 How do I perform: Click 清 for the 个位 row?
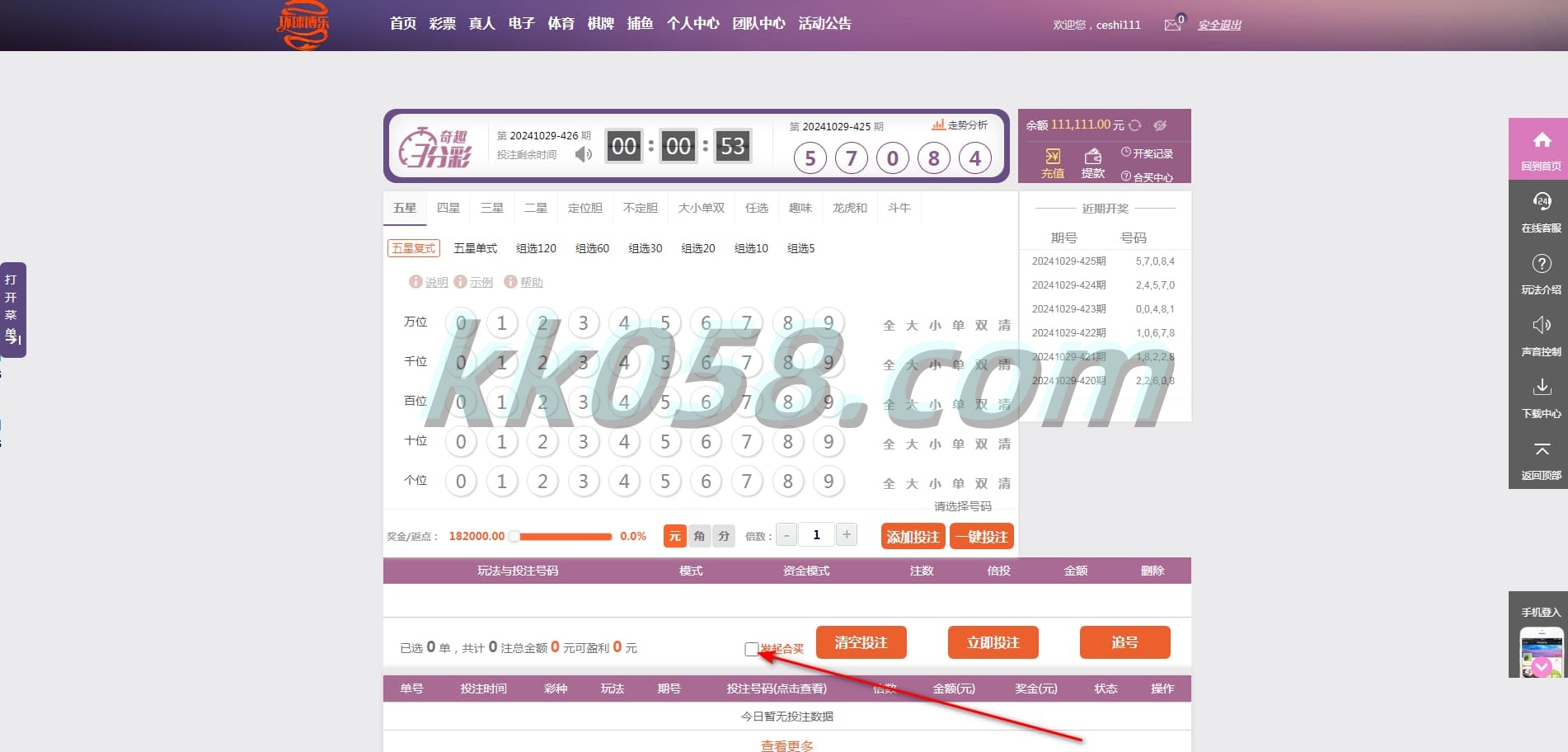click(x=1004, y=484)
